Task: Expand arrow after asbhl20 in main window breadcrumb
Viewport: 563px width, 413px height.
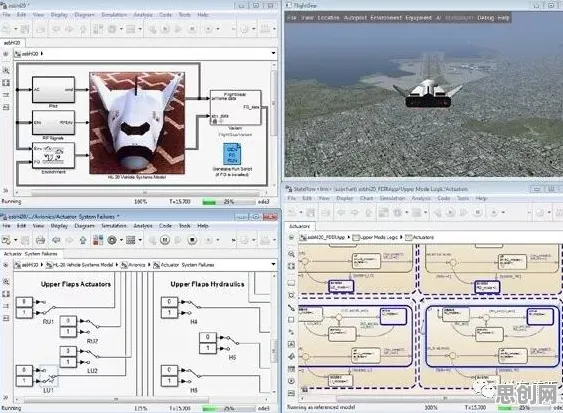Action: [42, 54]
